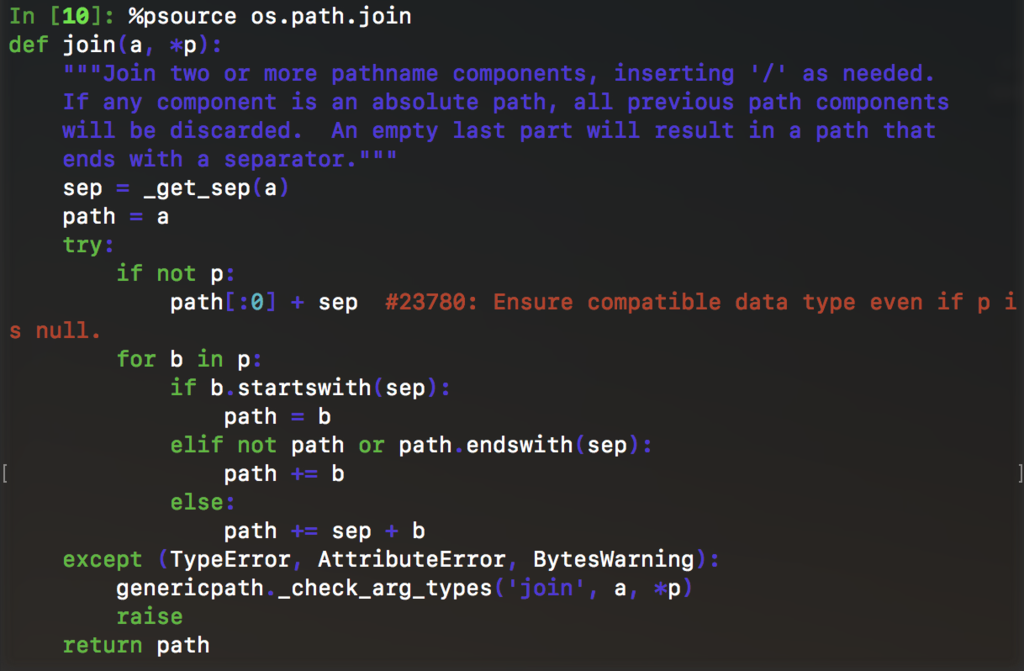The height and width of the screenshot is (671, 1024).
Task: Click the "except (TypeError, AttributeError, BytesWarning):" line
Action: 391,559
